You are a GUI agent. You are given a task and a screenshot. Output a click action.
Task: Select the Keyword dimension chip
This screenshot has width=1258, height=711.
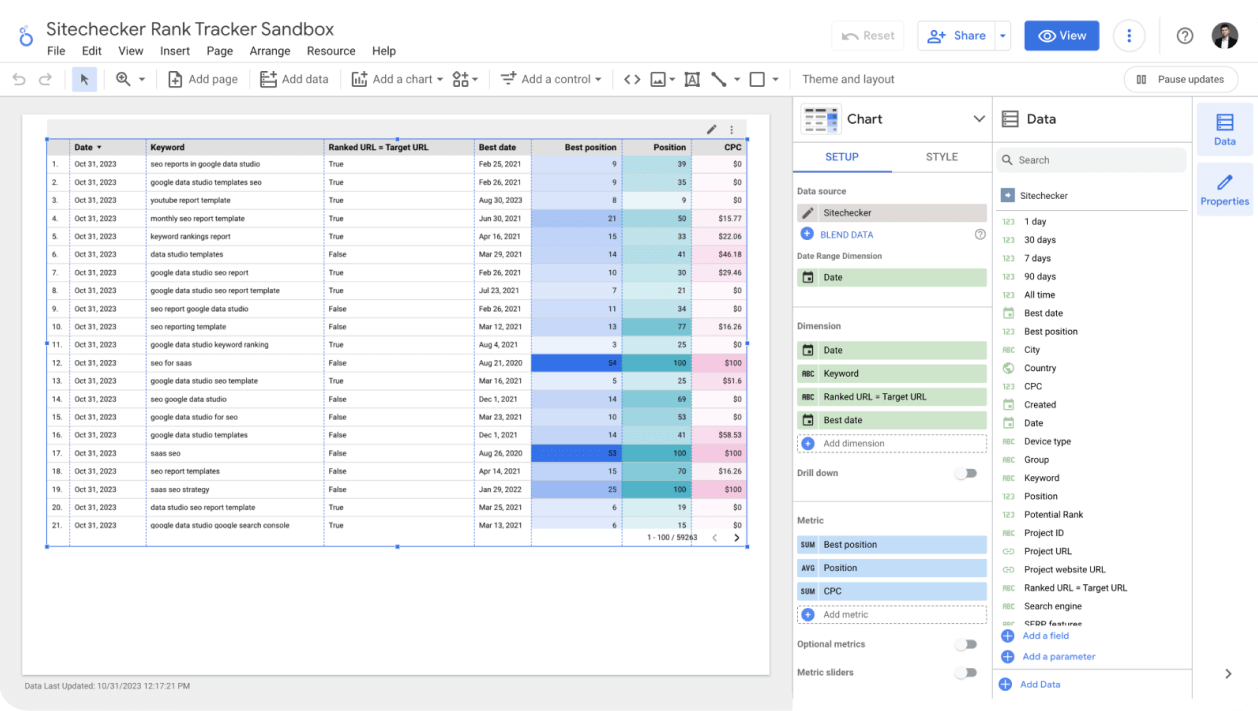click(892, 373)
